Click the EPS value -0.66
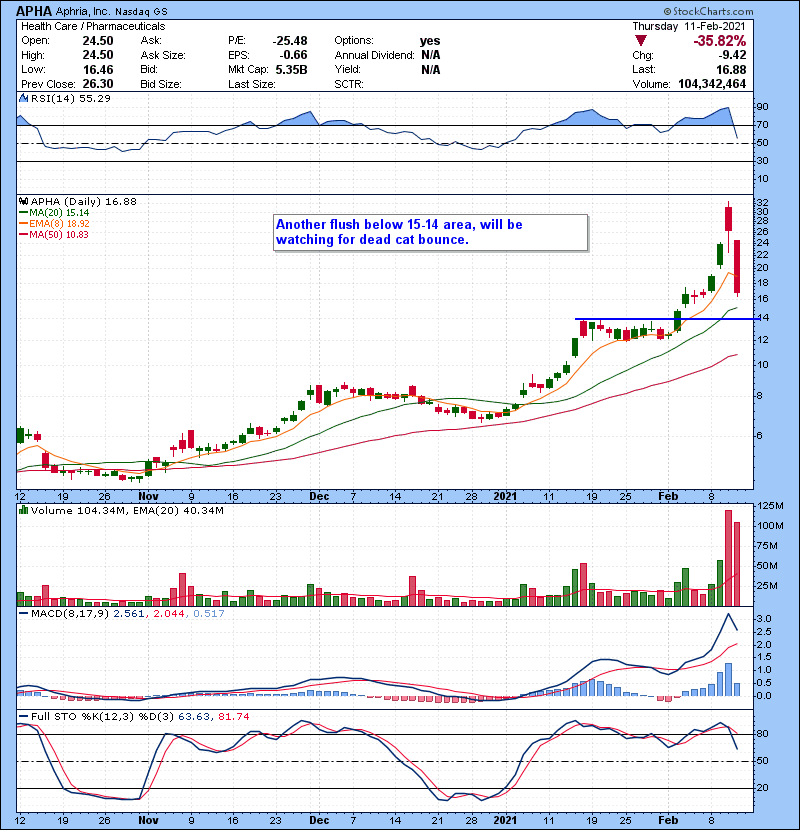This screenshot has width=800, height=830. coord(294,55)
